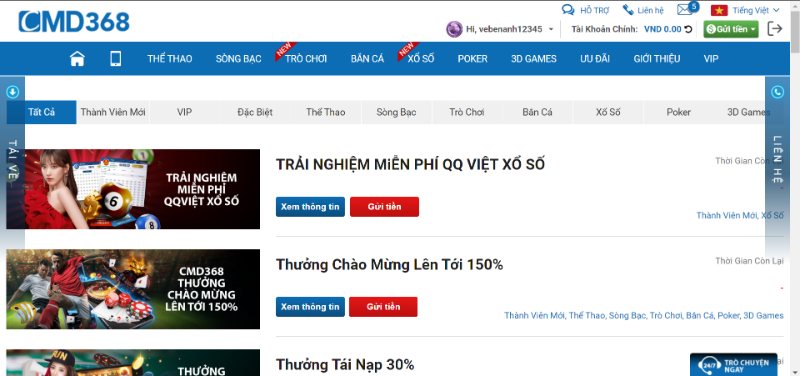Open the Thưởng Chào Mừng 150% banner image

(x=133, y=289)
